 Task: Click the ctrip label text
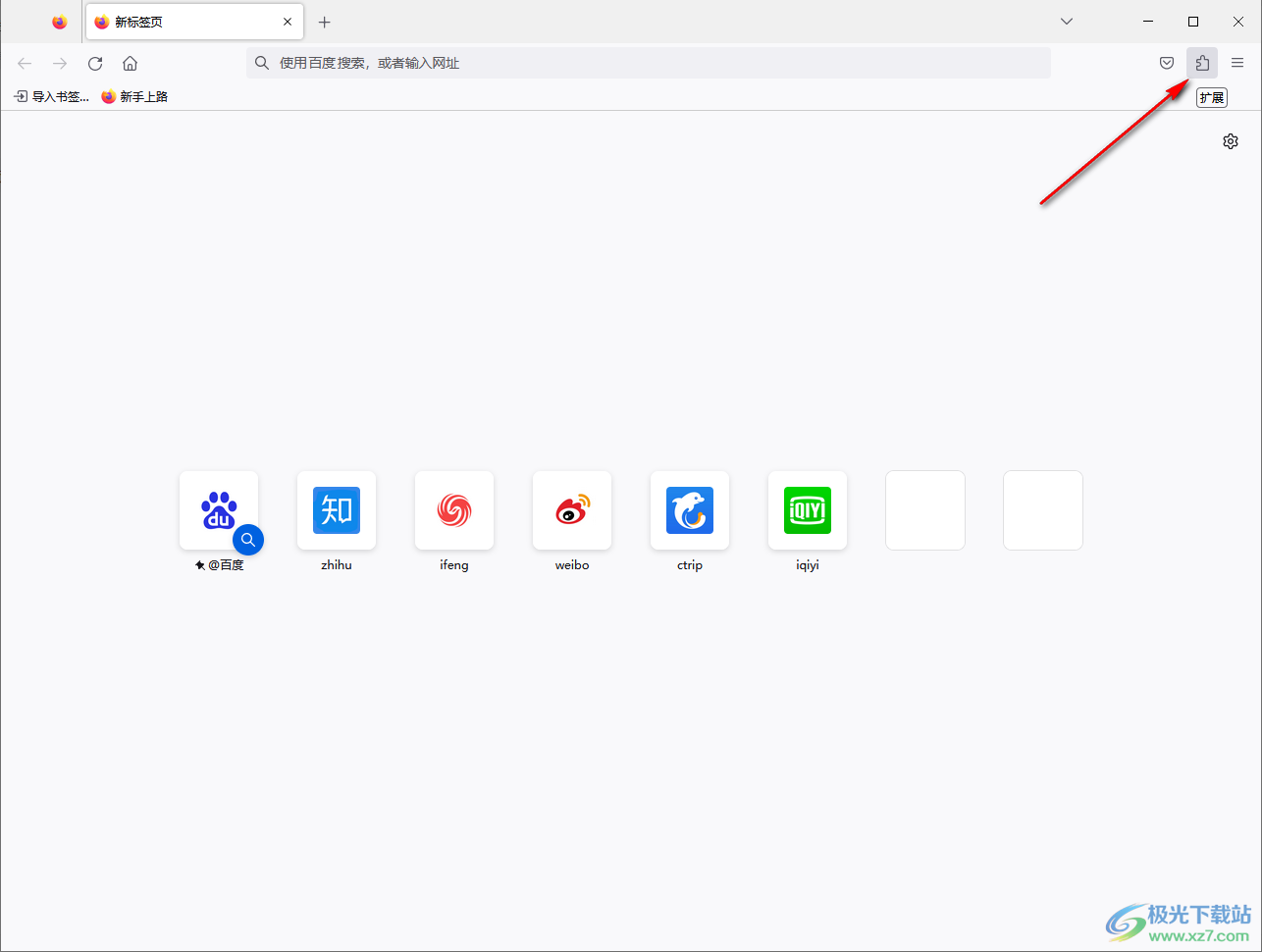(x=690, y=565)
